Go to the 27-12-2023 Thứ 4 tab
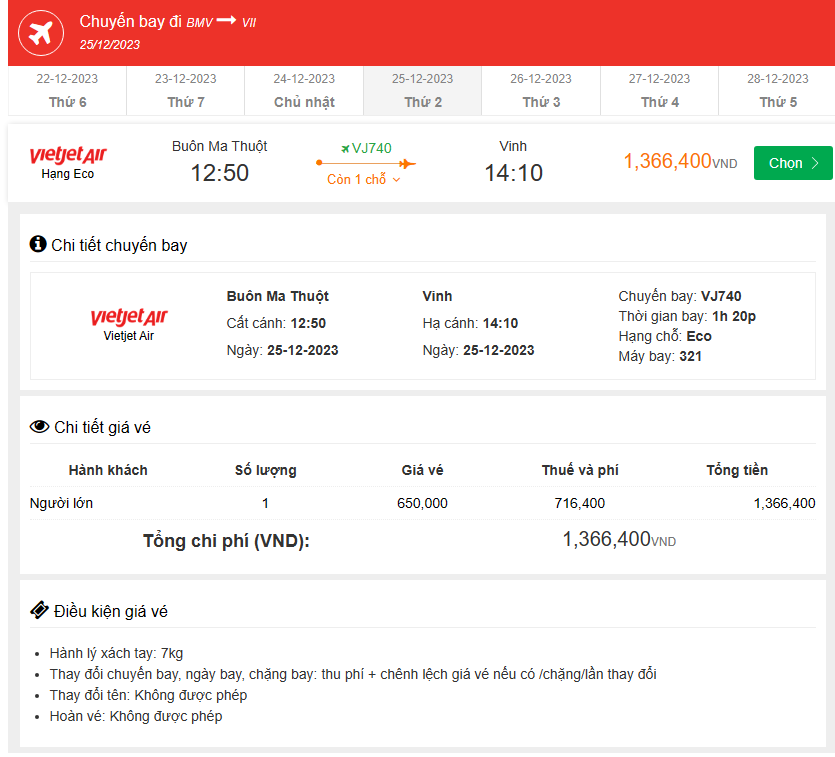 [659, 91]
